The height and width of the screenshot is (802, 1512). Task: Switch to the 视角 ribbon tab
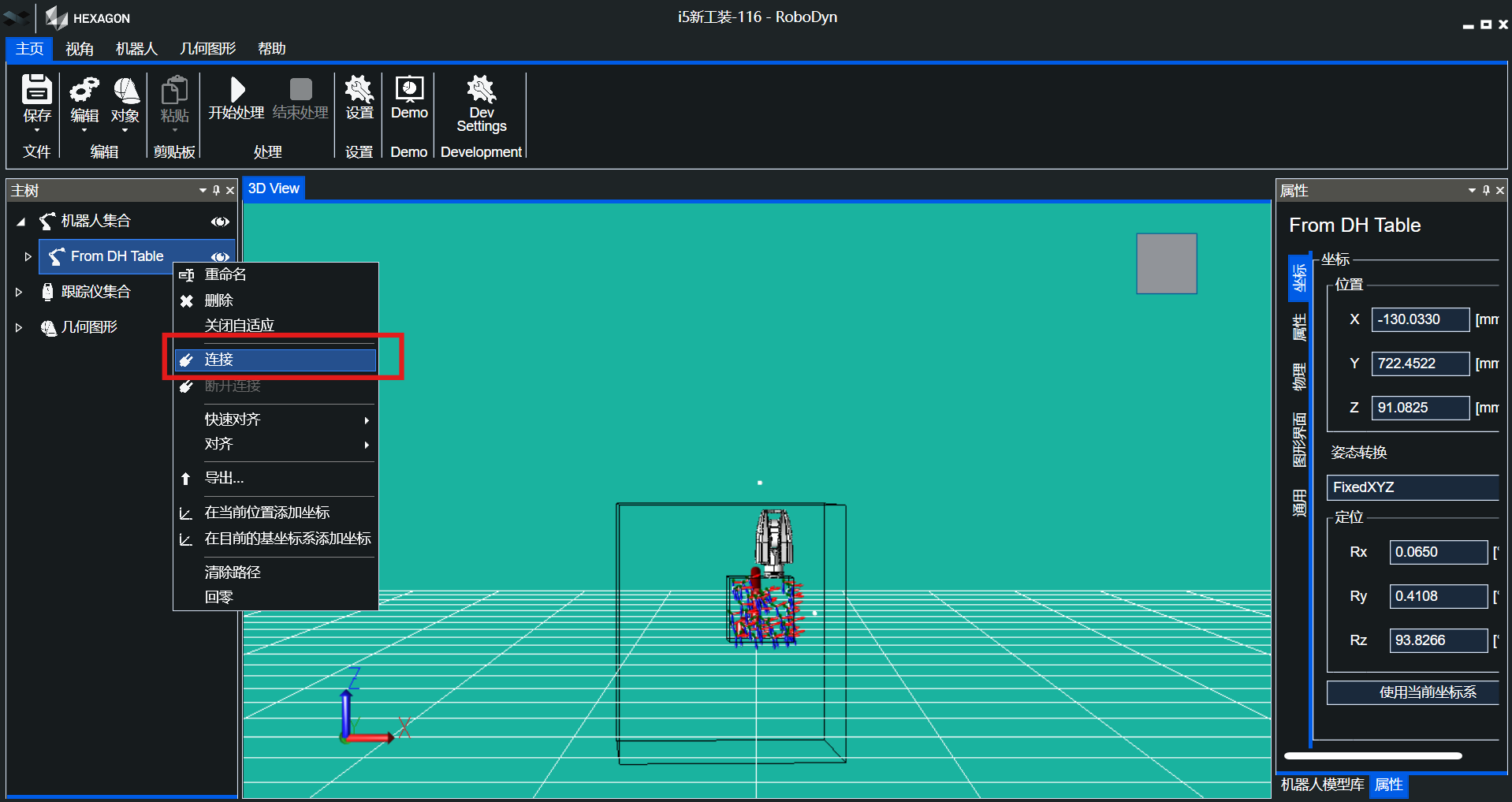tap(79, 49)
